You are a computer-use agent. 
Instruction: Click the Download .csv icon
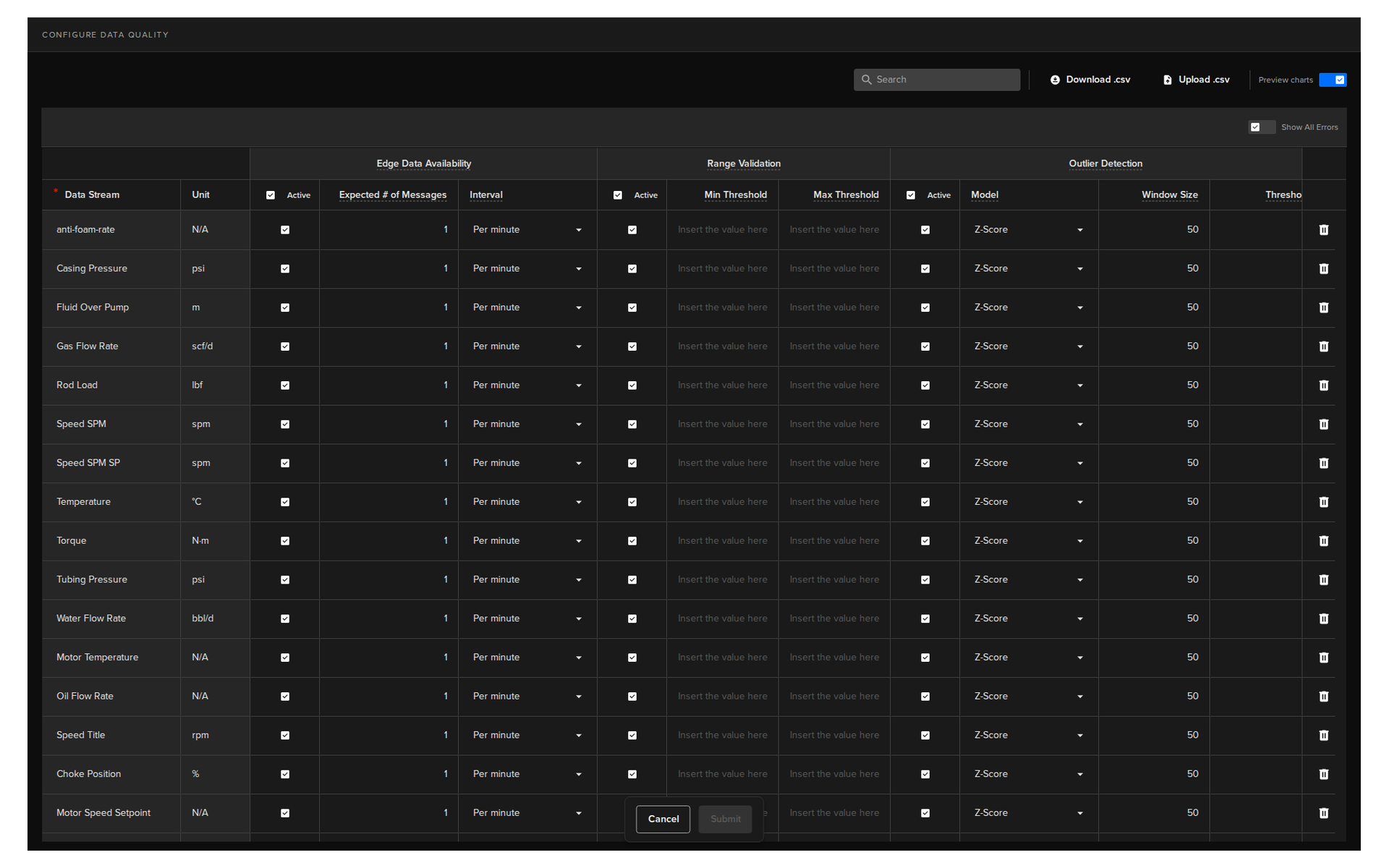(1055, 80)
